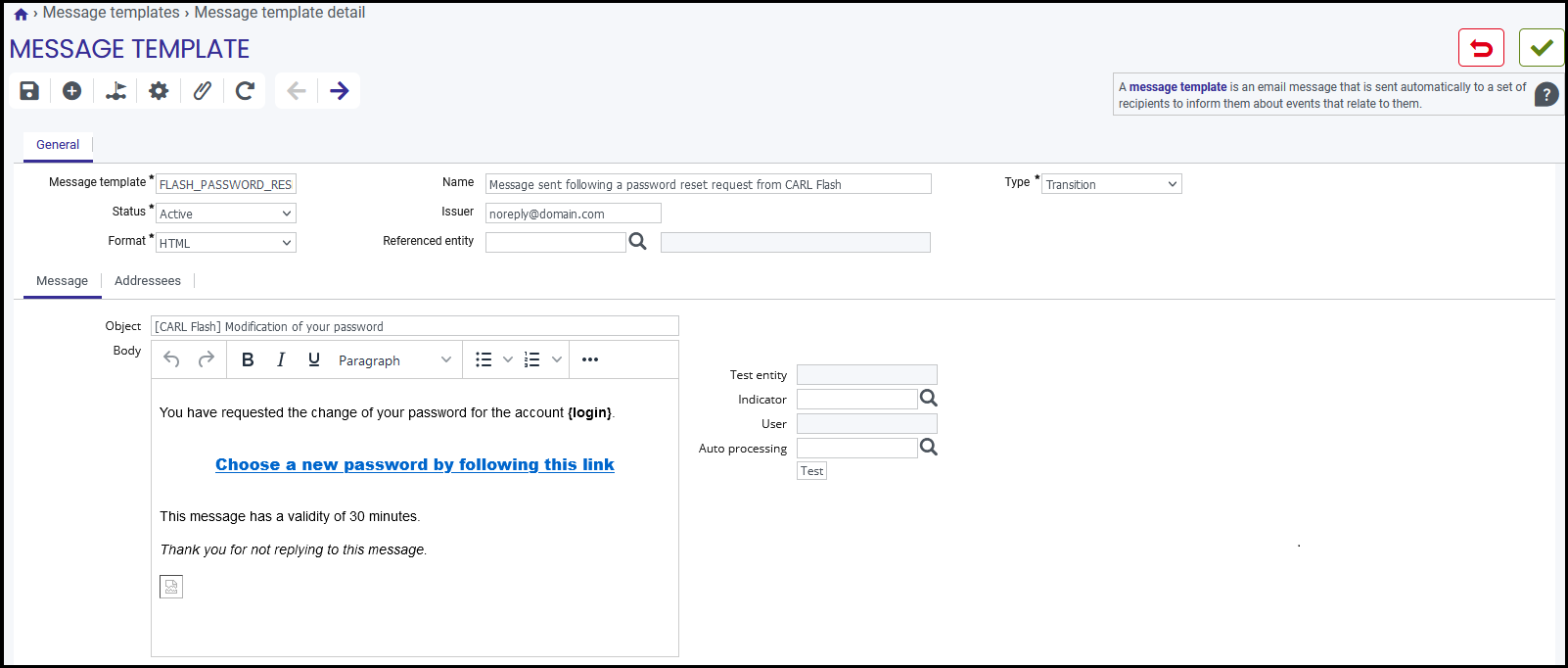Viewport: 1568px width, 668px height.
Task: Click the refresh icon in toolbar
Action: coord(245,91)
